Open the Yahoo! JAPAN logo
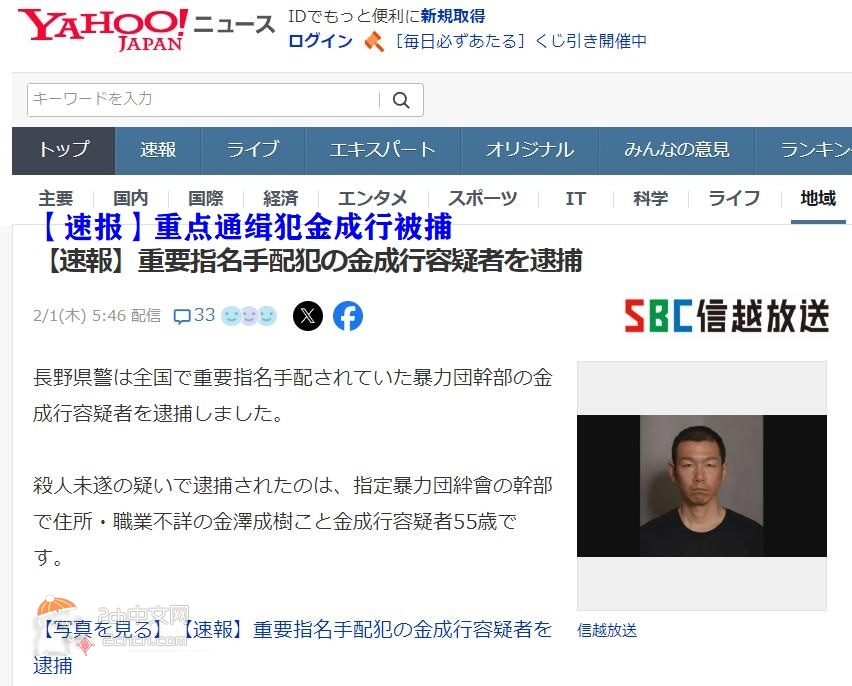The width and height of the screenshot is (852, 686). tap(103, 30)
